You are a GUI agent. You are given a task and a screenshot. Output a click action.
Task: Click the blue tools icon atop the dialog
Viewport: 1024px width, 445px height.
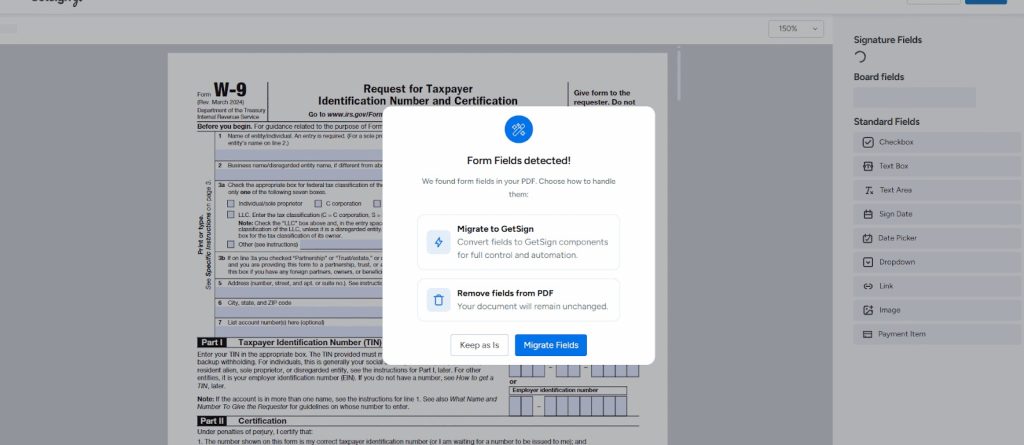click(519, 129)
